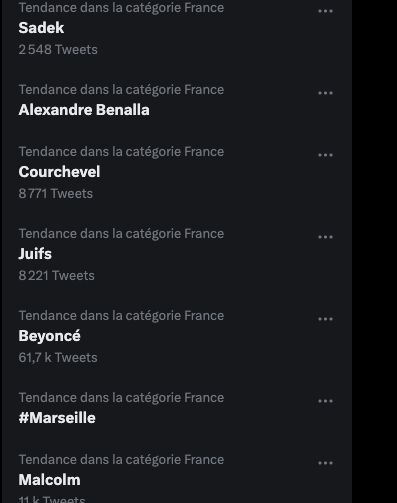Open more options for #Marseille trend
This screenshot has height=503, width=397.
point(325,401)
